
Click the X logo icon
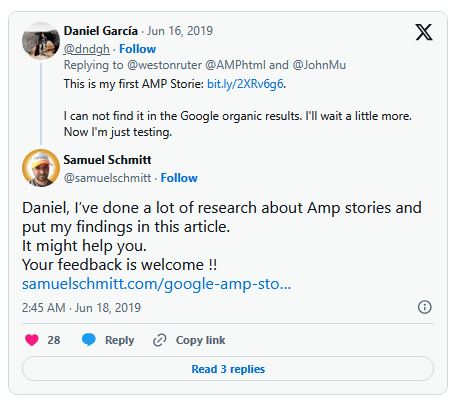424,32
